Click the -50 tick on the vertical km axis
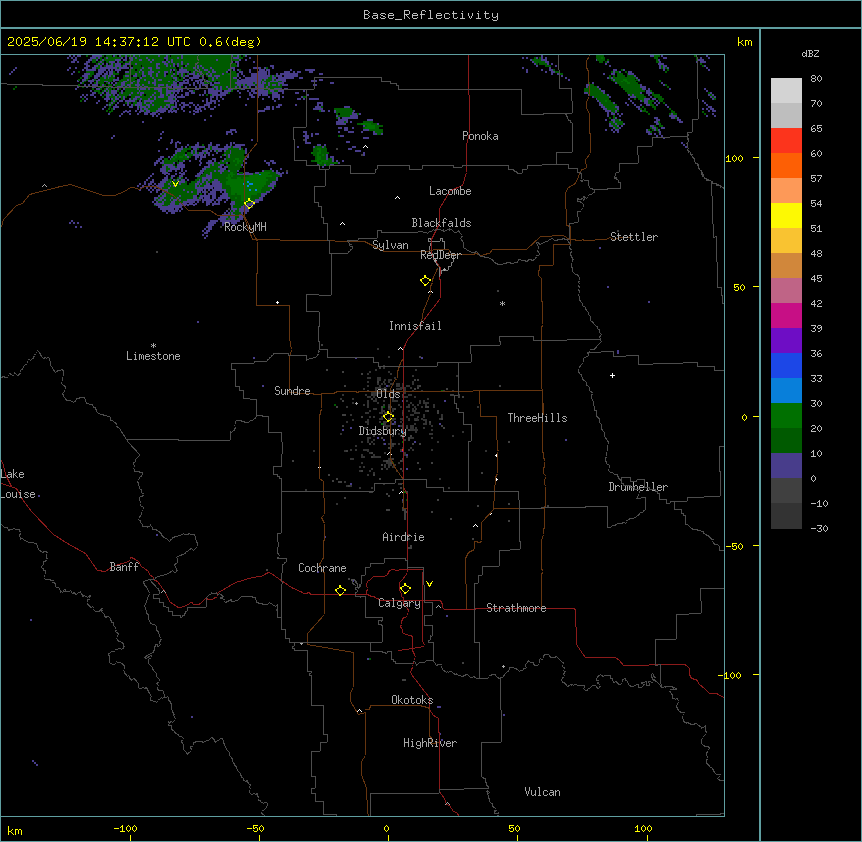 tap(734, 546)
